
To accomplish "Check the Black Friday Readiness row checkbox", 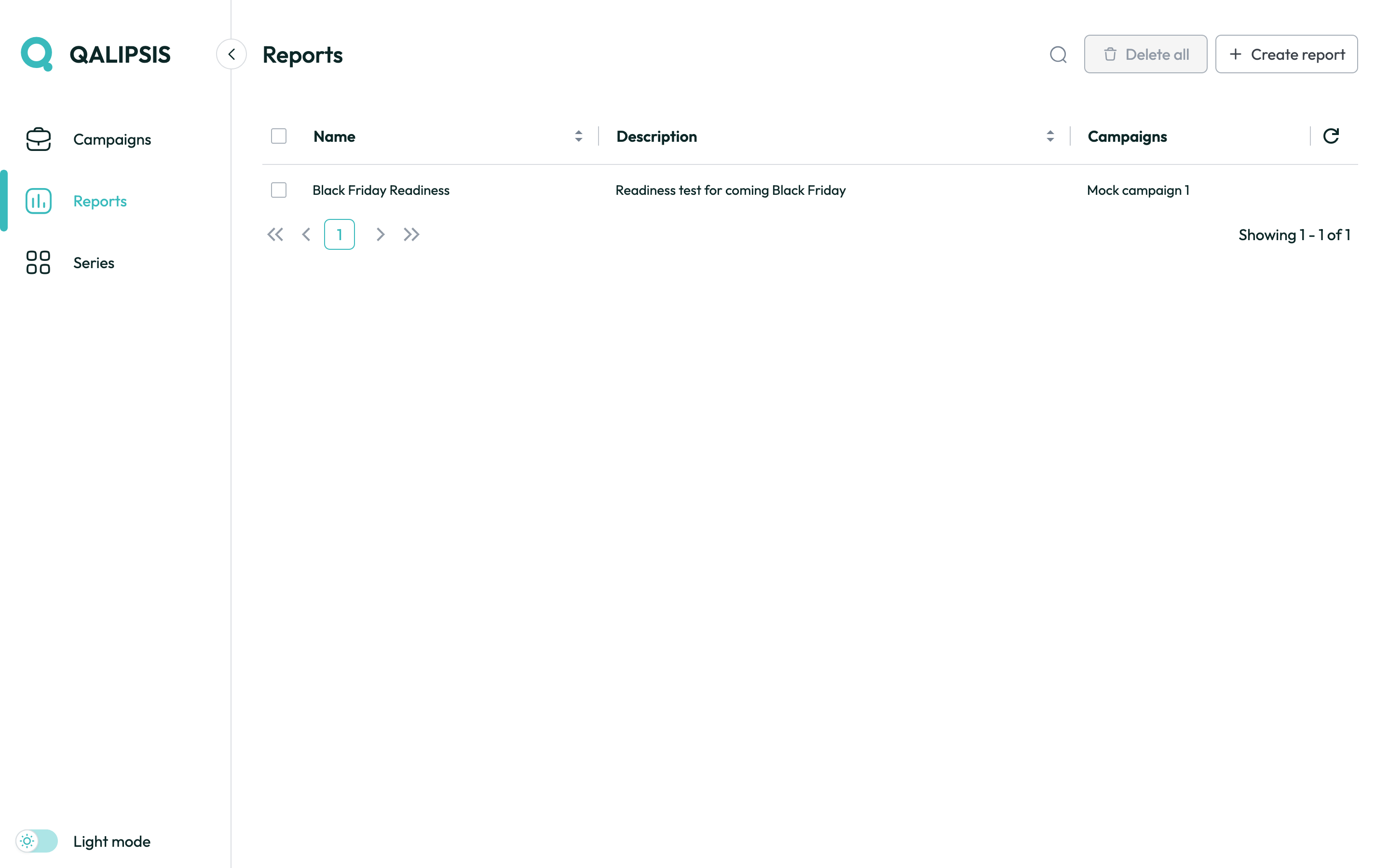I will click(279, 190).
